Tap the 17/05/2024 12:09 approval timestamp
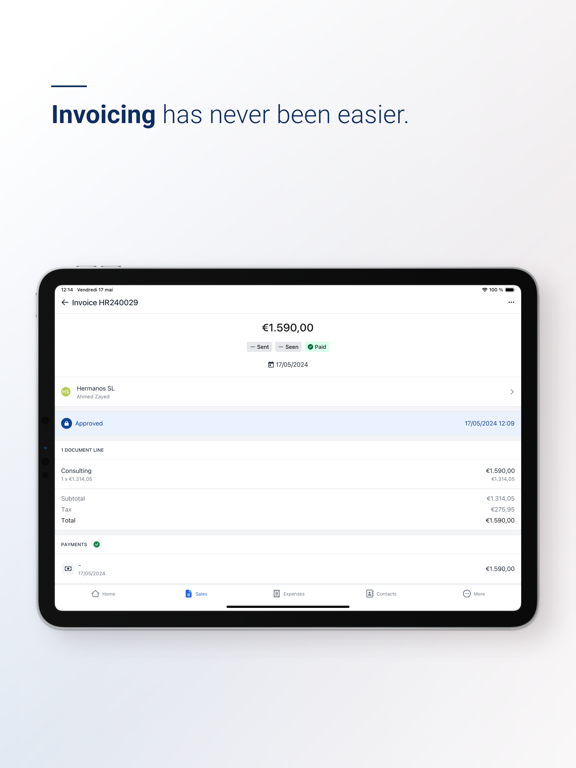This screenshot has width=576, height=768. 489,423
